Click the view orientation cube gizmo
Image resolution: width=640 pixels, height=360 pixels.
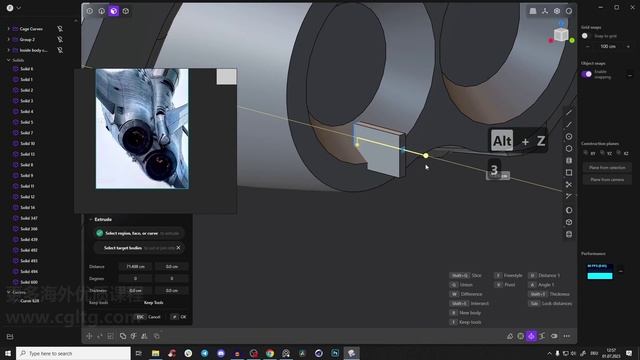(561, 35)
